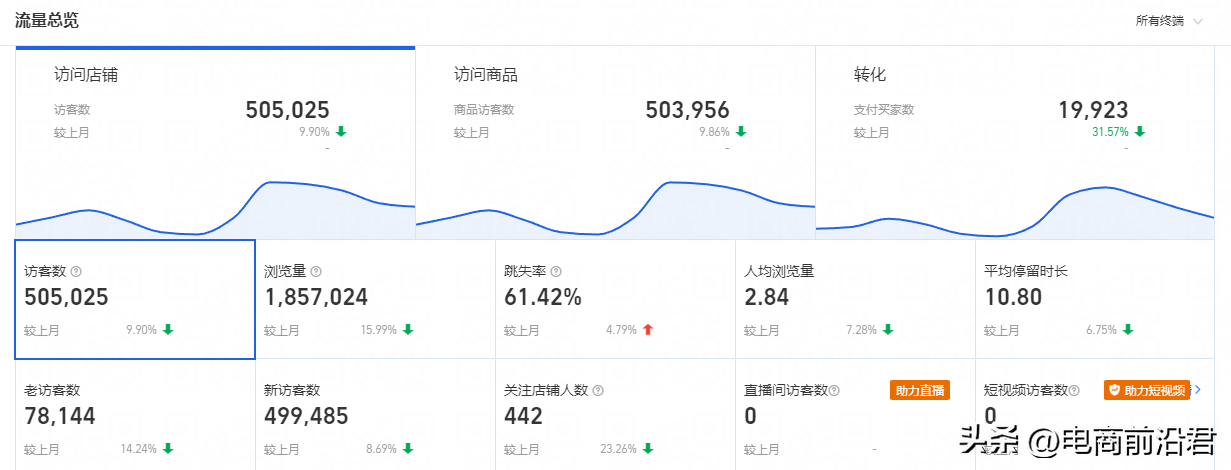
Task: Click the green down arrow beside 15.99%
Action: pos(408,329)
